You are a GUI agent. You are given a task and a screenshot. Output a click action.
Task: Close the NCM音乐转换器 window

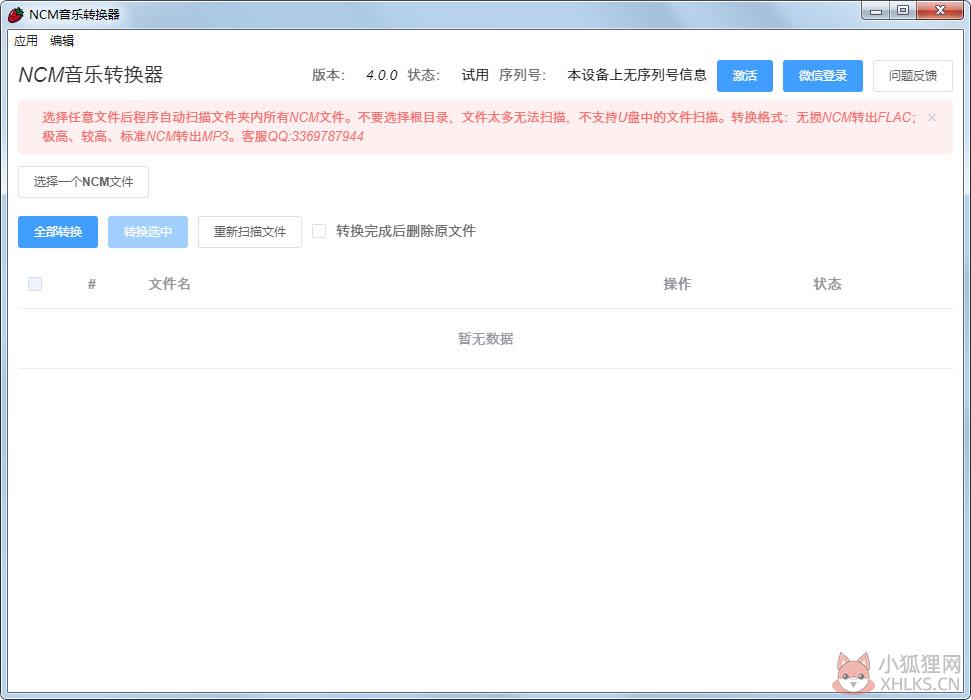pyautogui.click(x=940, y=11)
